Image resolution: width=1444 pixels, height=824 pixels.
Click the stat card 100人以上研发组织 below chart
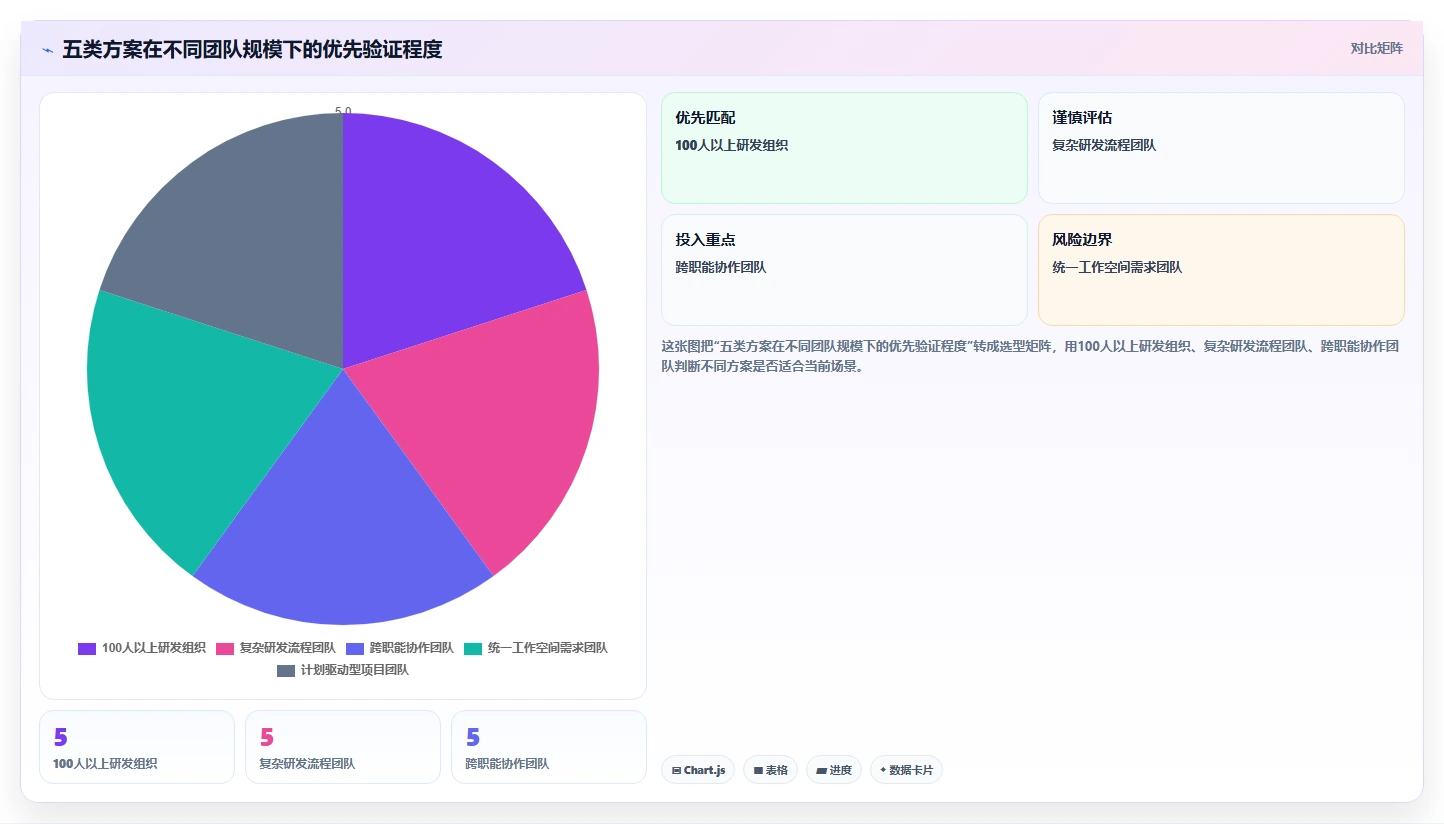(137, 747)
